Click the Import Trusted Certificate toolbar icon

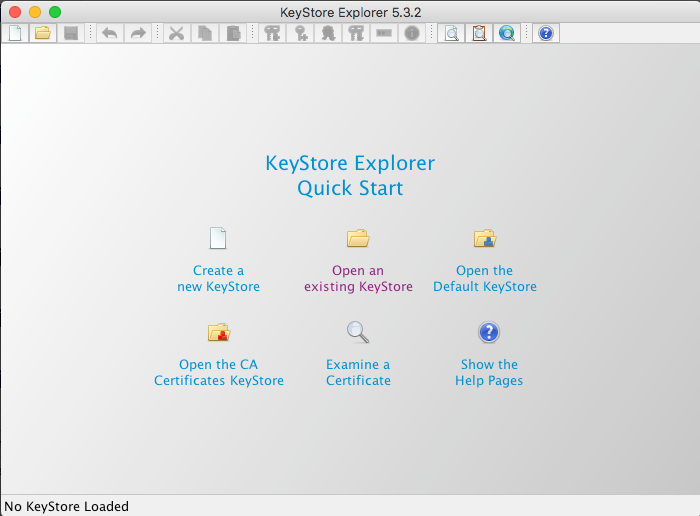328,33
